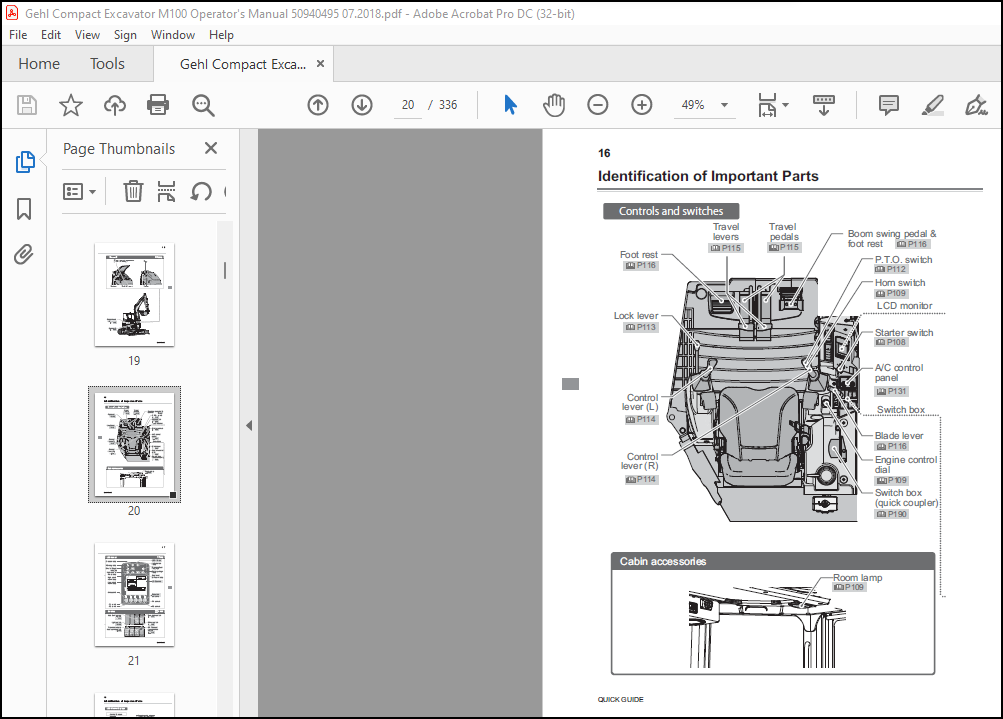Click the fit page scrolling icon
This screenshot has width=1003, height=719.
(767, 105)
